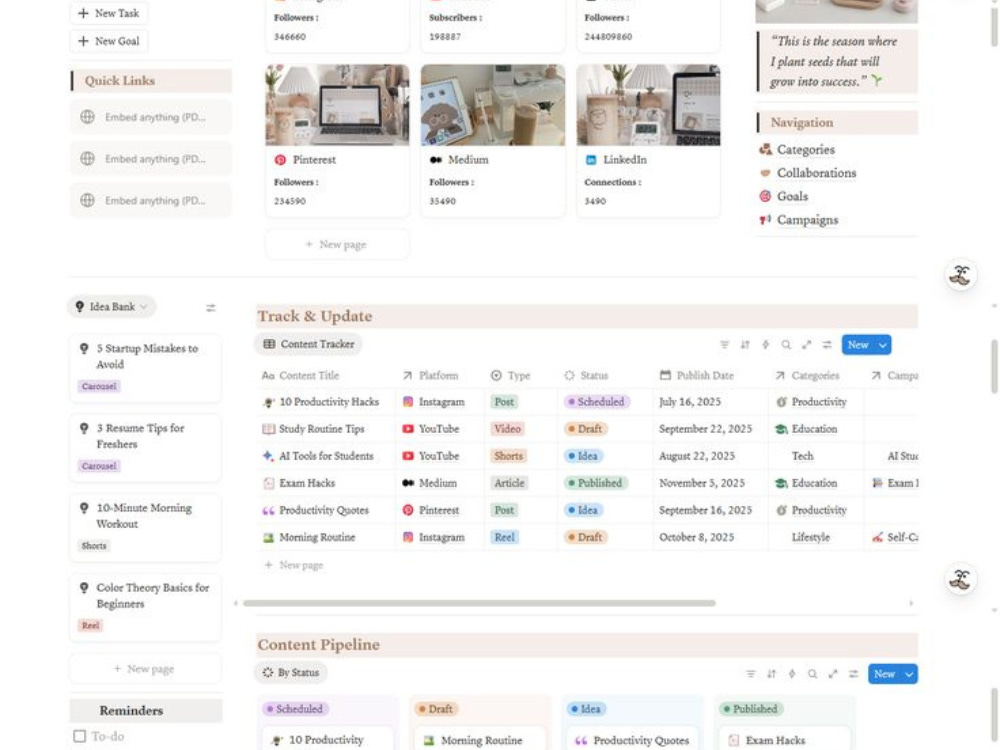Open the Productivity Quotes table row title
This screenshot has width=1000, height=750.
pyautogui.click(x=324, y=510)
